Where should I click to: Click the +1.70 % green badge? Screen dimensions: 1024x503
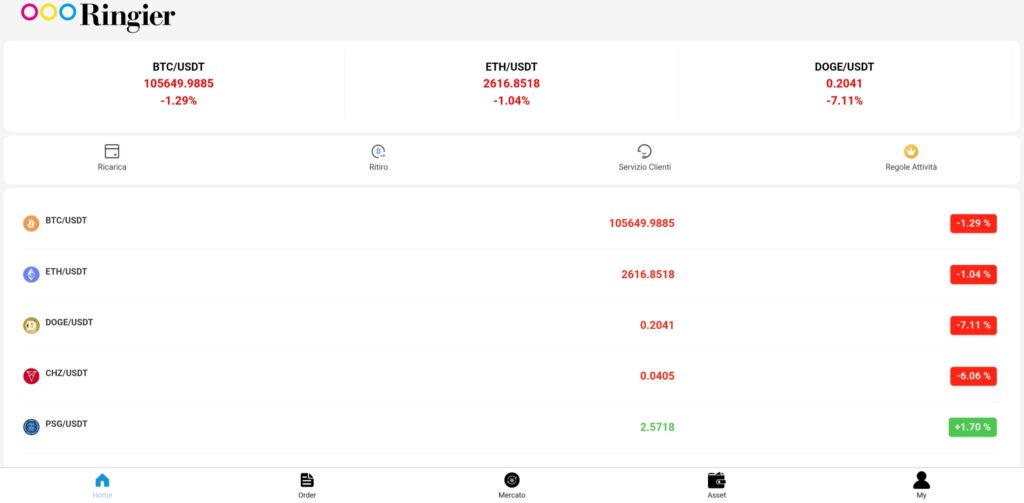pyautogui.click(x=972, y=427)
